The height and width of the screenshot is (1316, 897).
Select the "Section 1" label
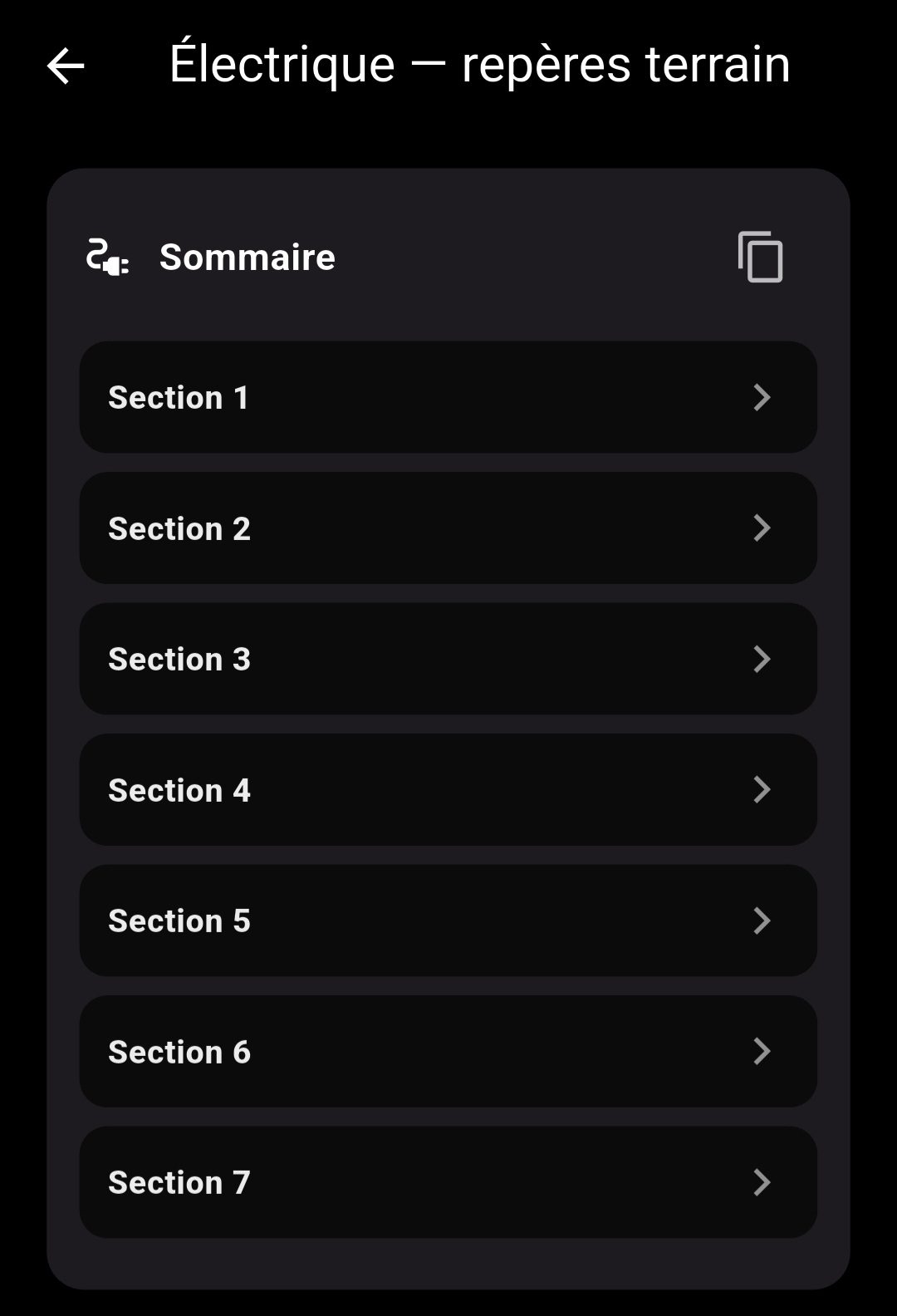click(179, 397)
